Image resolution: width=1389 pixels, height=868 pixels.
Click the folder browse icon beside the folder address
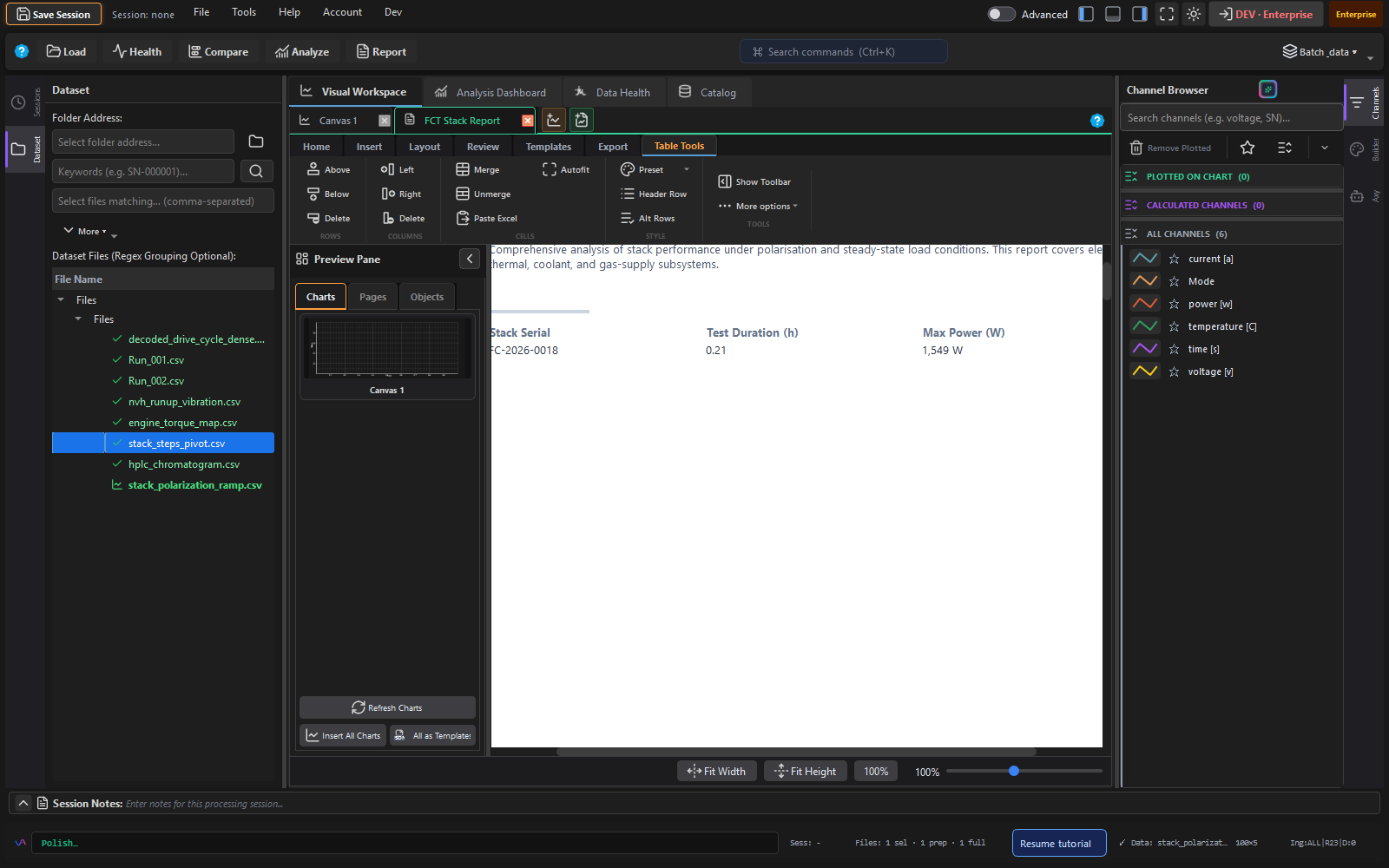tap(256, 141)
